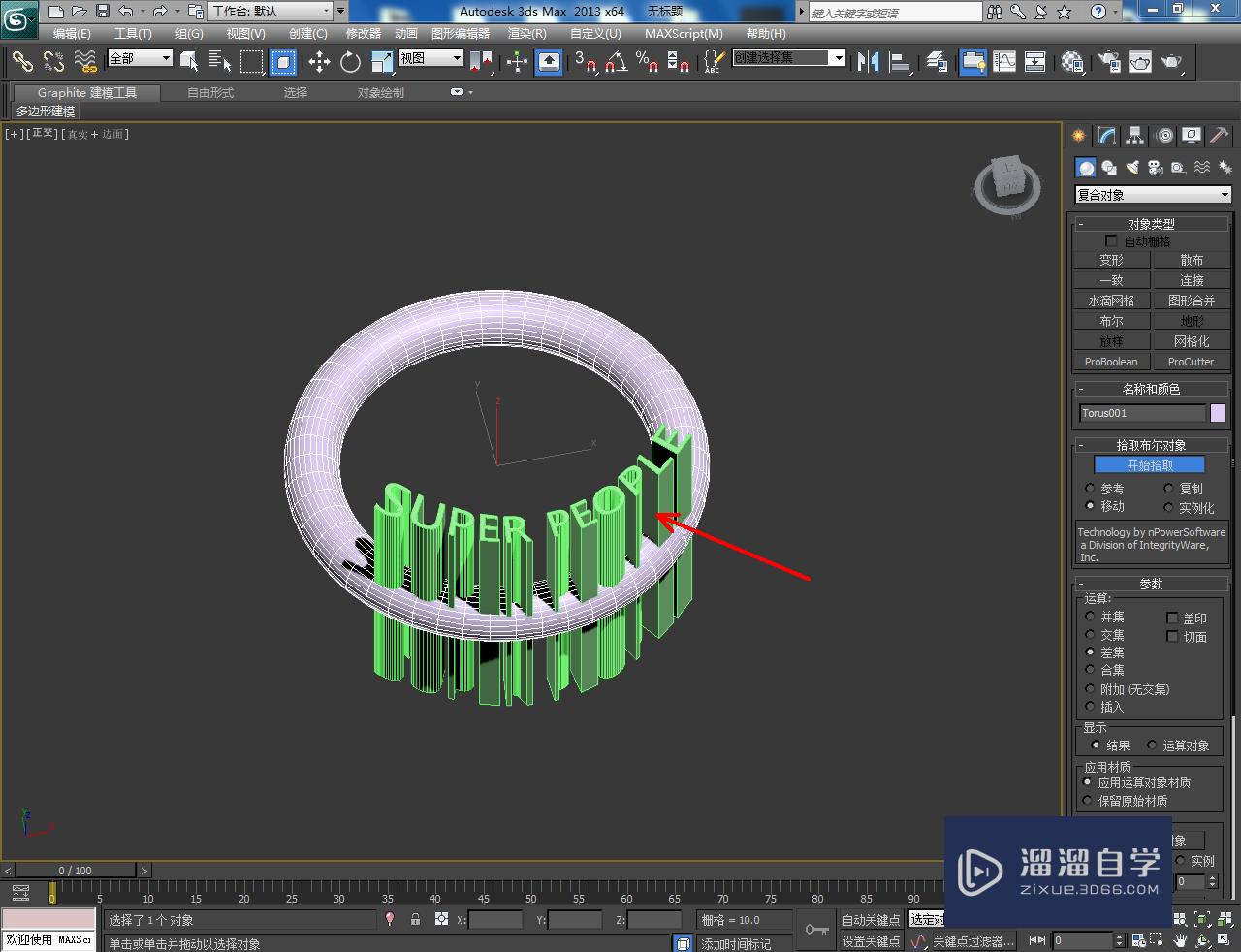Toggle the Percent Snap icon
1241x952 pixels.
tap(648, 62)
